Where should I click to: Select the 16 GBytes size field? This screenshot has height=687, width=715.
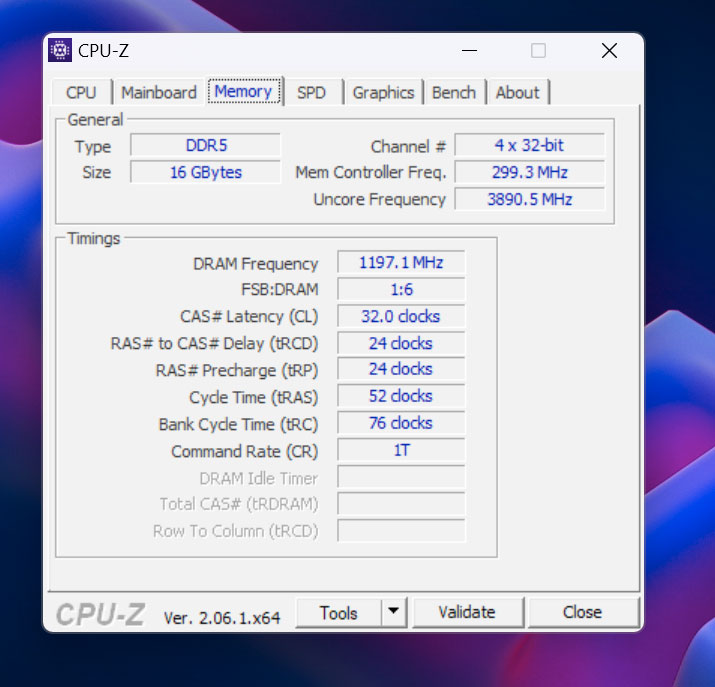tap(206, 172)
